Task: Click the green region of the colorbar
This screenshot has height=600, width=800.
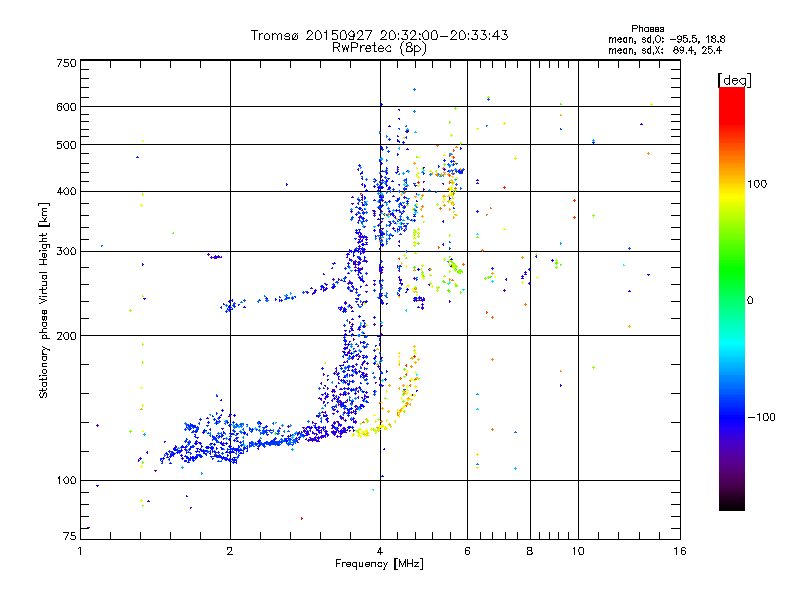Action: (x=732, y=270)
